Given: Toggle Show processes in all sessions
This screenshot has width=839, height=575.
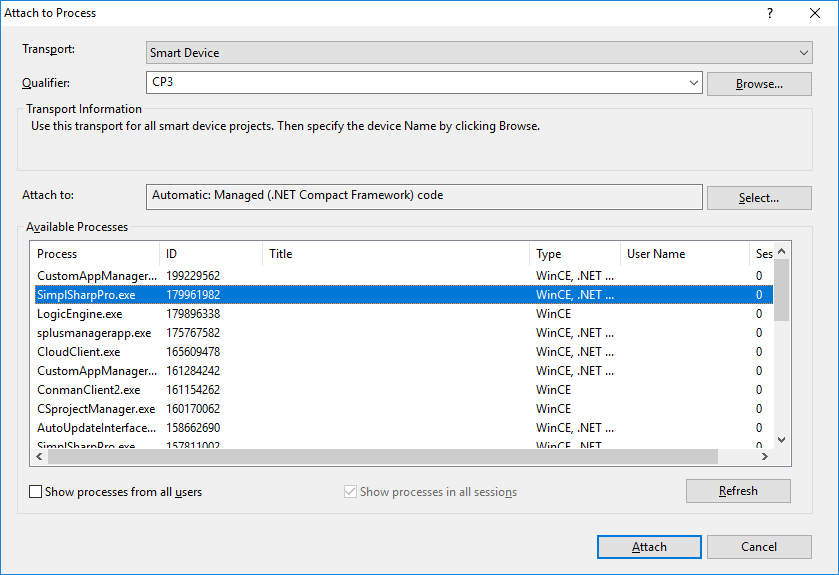Looking at the screenshot, I should 350,492.
